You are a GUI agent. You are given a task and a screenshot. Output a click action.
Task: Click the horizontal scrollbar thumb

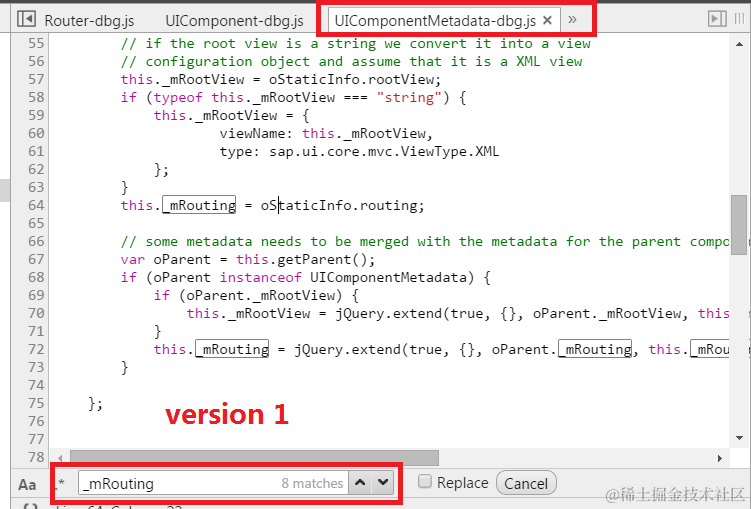click(254, 458)
